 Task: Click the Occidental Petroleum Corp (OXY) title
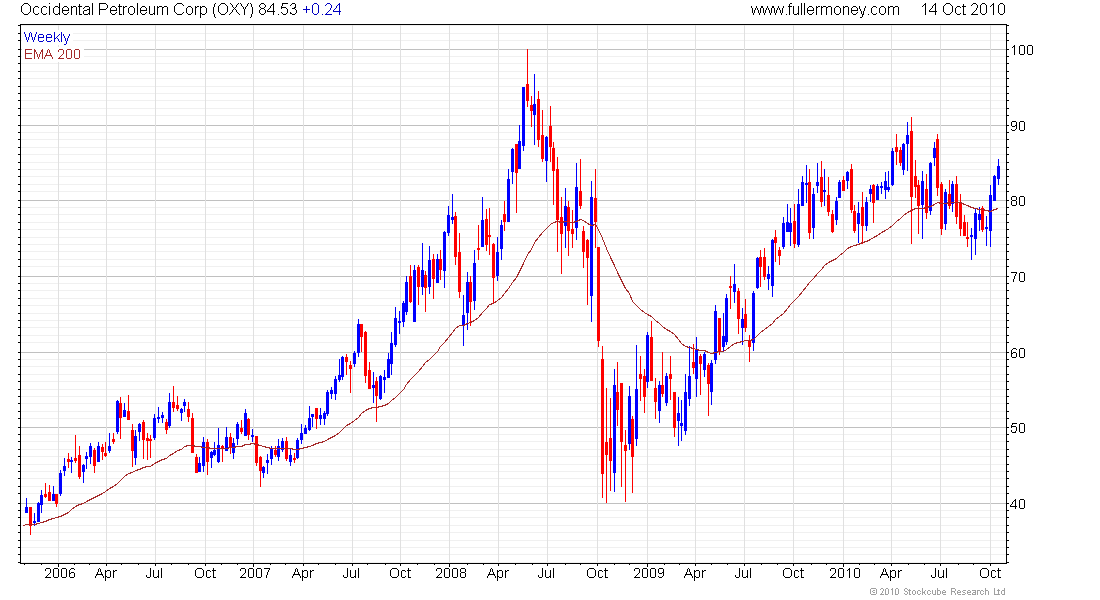point(137,10)
